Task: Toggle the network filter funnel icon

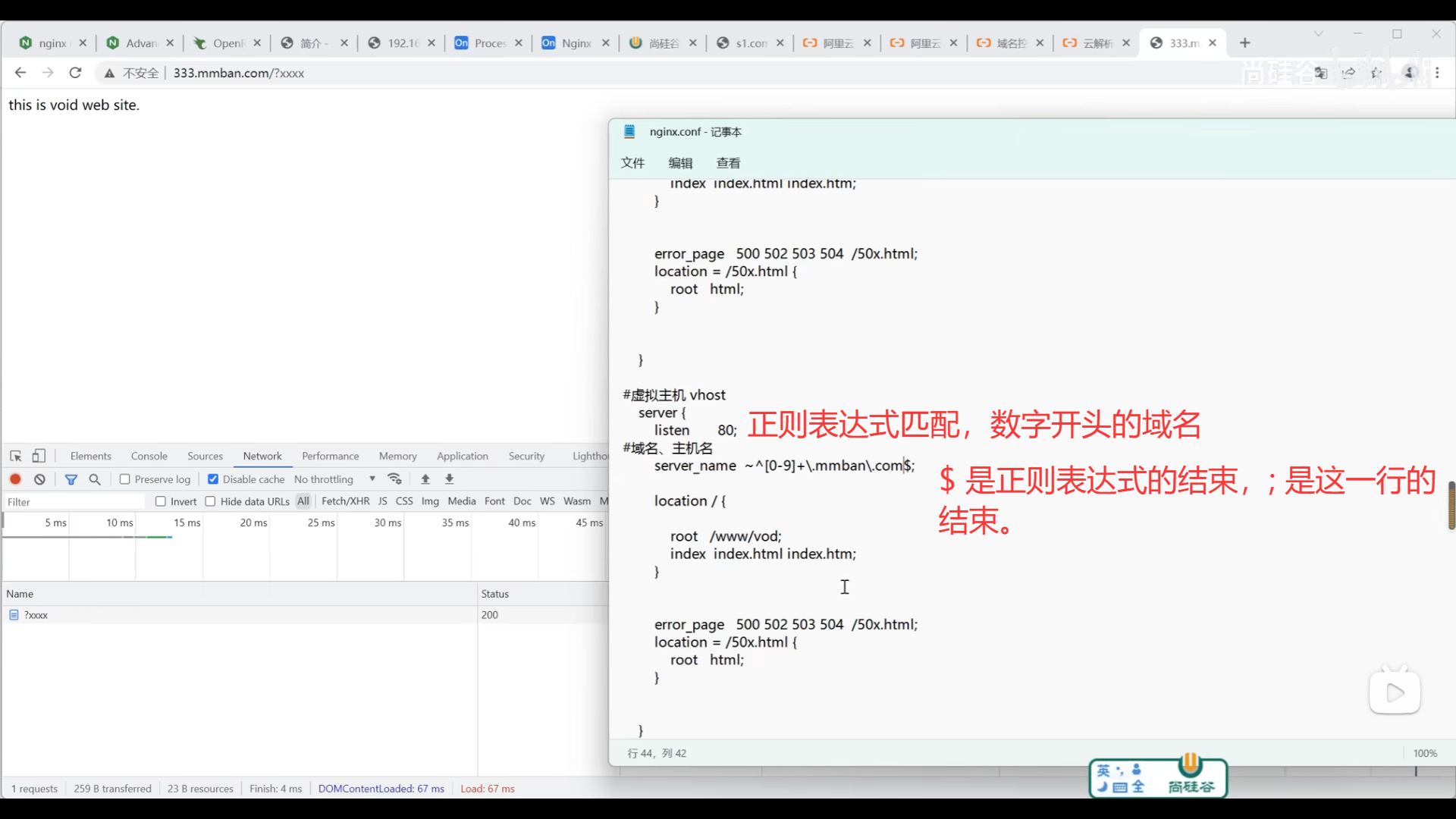Action: pos(71,479)
